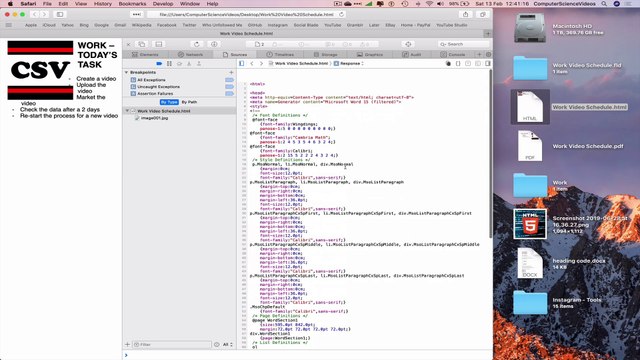Open the Develop menu
The height and width of the screenshot is (360, 640).
(163, 4)
